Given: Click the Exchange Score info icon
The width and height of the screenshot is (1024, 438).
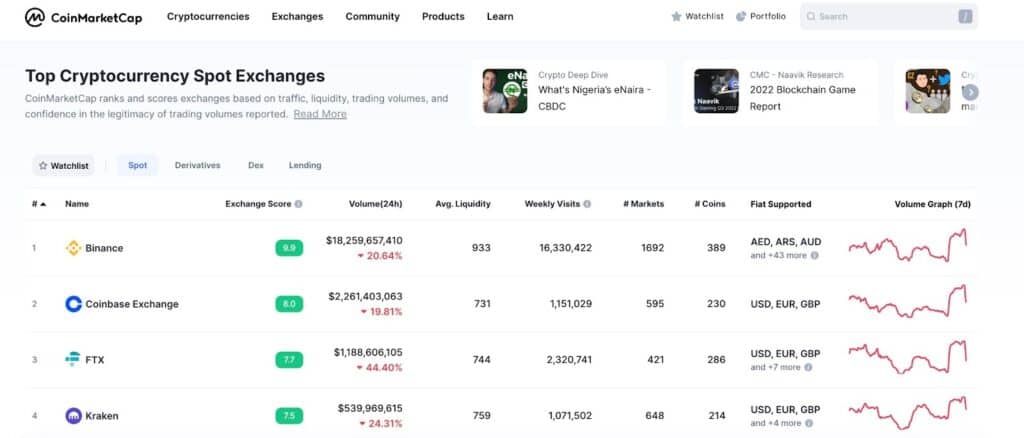Looking at the screenshot, I should tap(299, 204).
